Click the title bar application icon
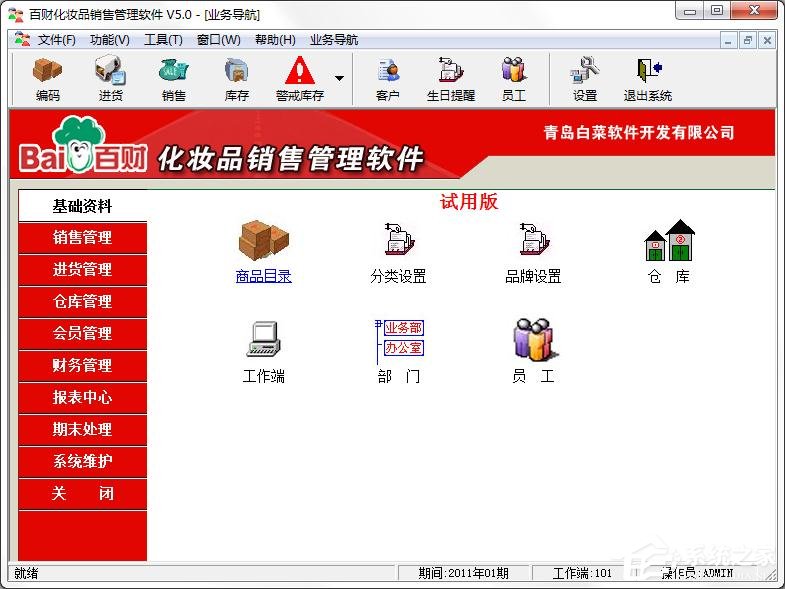Viewport: 785px width, 589px height. tap(16, 15)
